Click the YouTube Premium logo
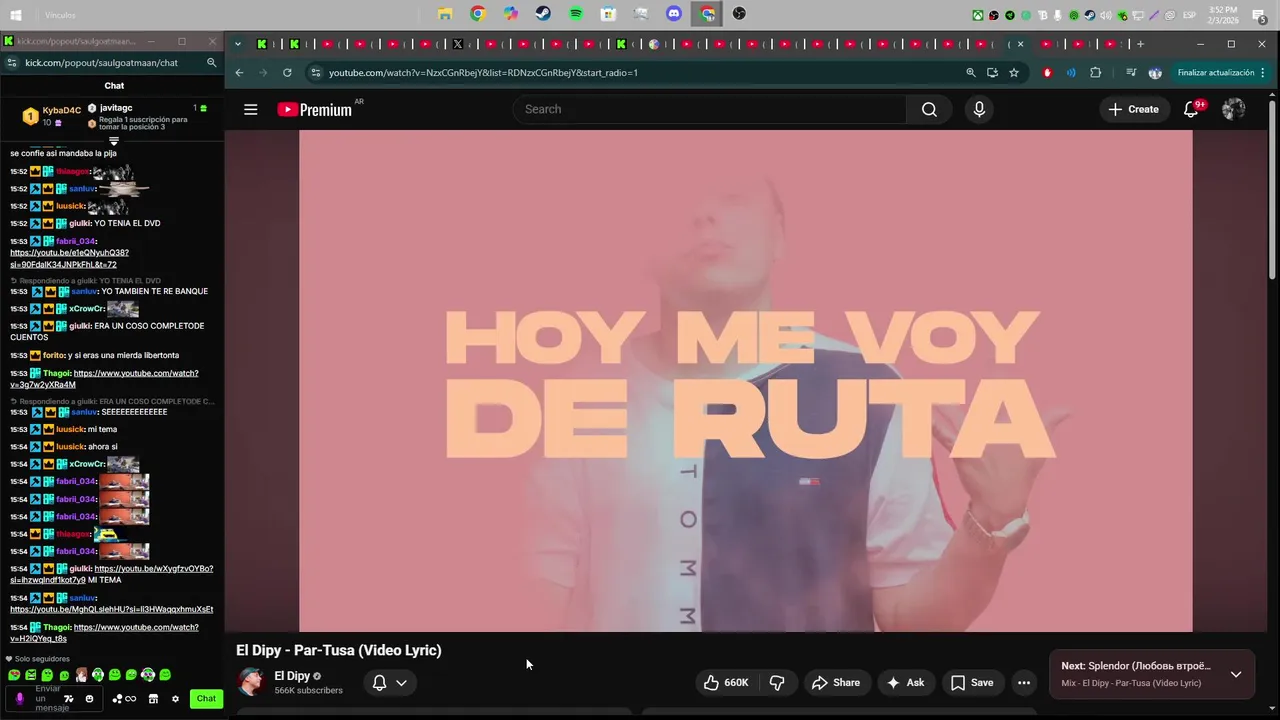Viewport: 1280px width, 720px height. pos(315,110)
